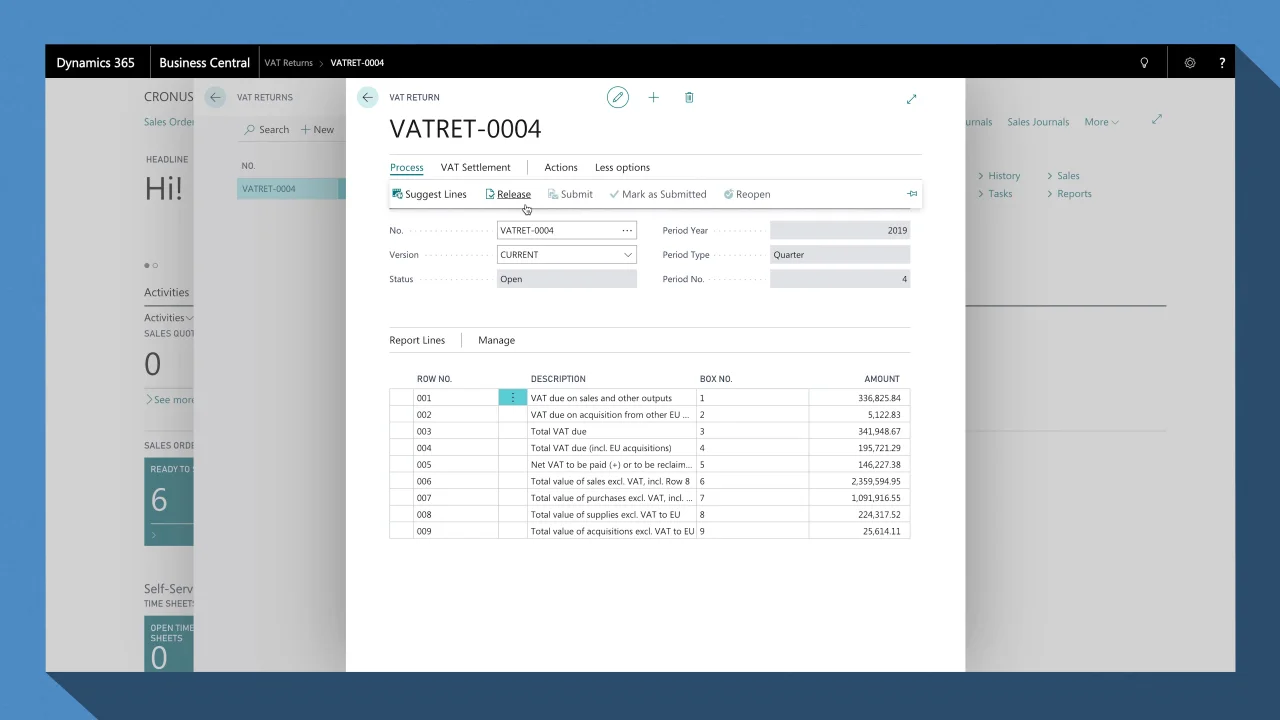This screenshot has height=720, width=1280.
Task: Click amount 195,721.29
Action: (x=879, y=448)
